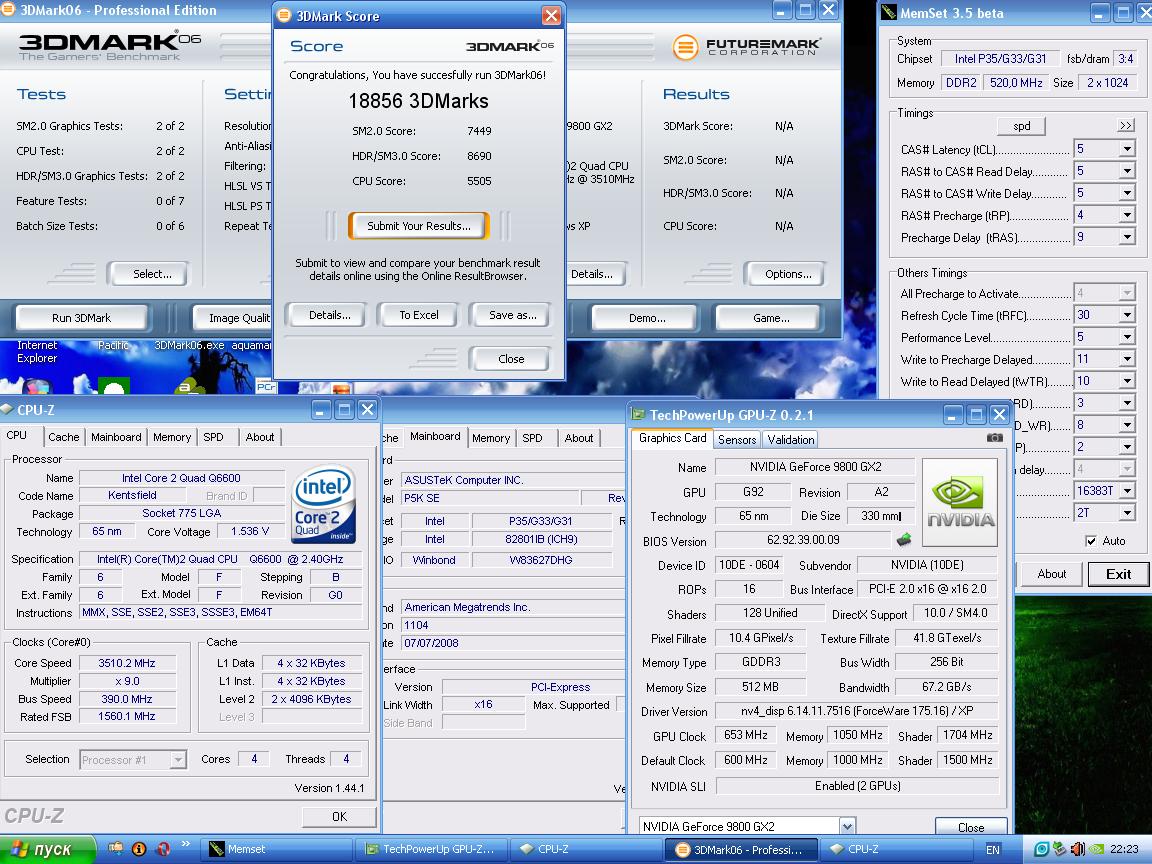Open the CAS# Latency (tCL) dropdown
Image resolution: width=1152 pixels, height=864 pixels.
coord(1127,149)
